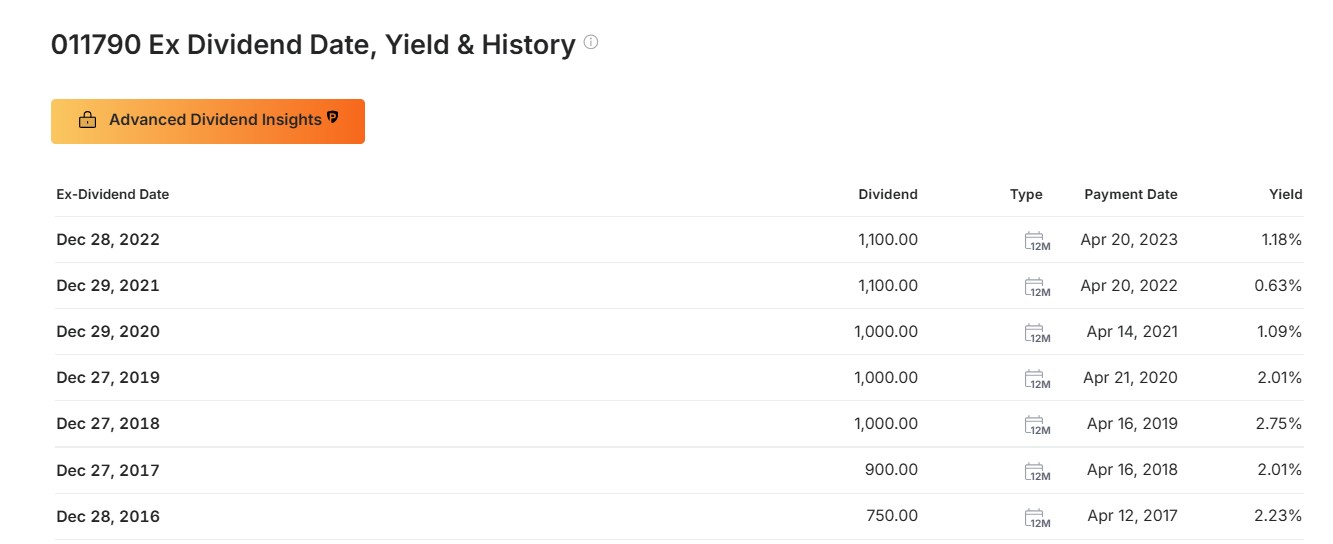Click the 12M type icon for Dec 27, 2019
The width and height of the screenshot is (1333, 544).
coord(1037,379)
